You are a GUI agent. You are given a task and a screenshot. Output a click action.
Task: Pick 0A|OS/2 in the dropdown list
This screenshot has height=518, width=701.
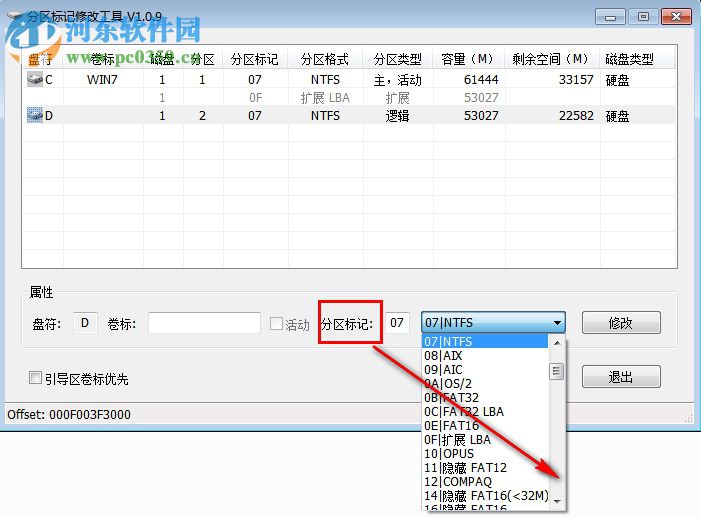click(x=485, y=383)
